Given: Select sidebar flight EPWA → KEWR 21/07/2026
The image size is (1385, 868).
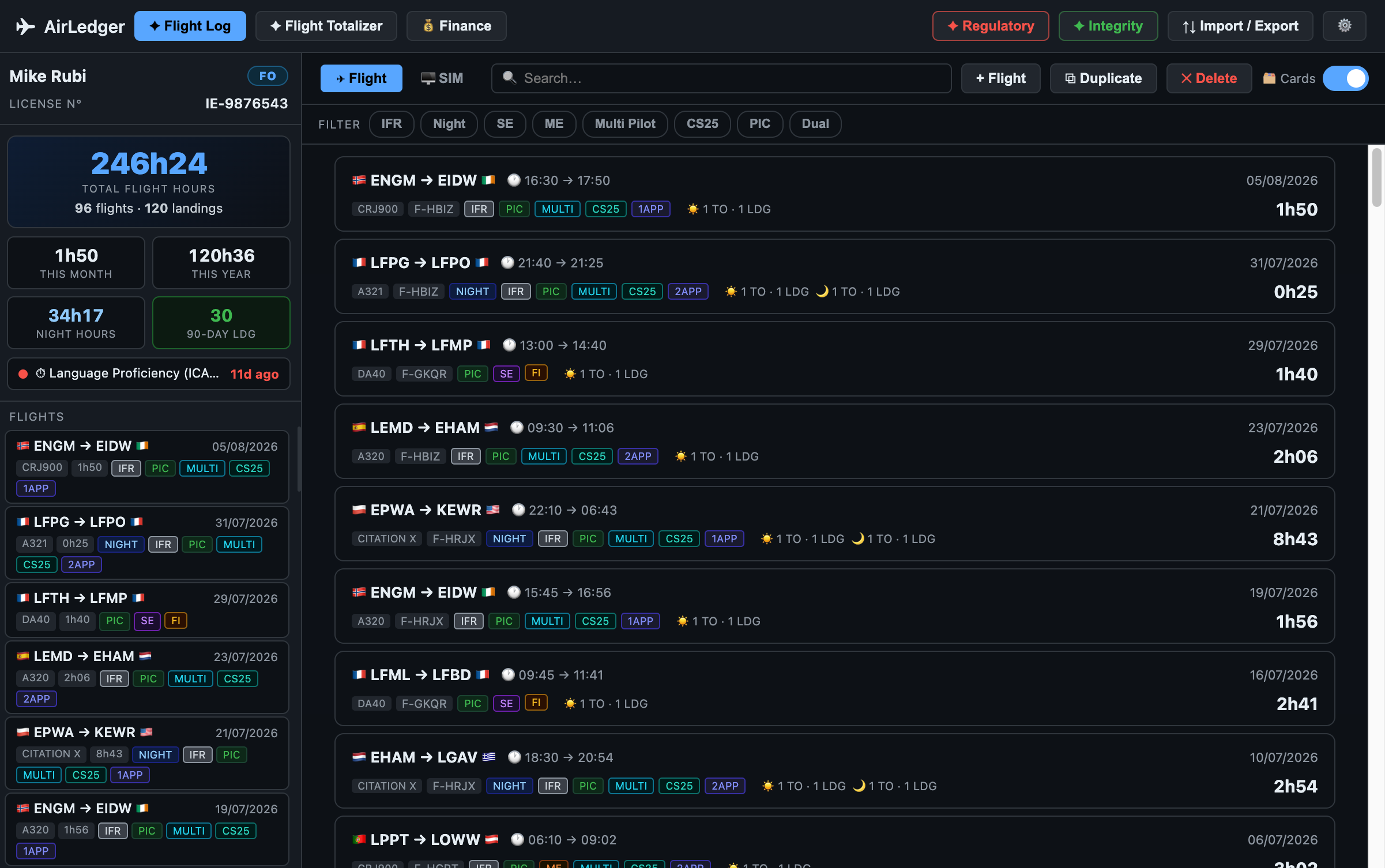Looking at the screenshot, I should [x=147, y=753].
